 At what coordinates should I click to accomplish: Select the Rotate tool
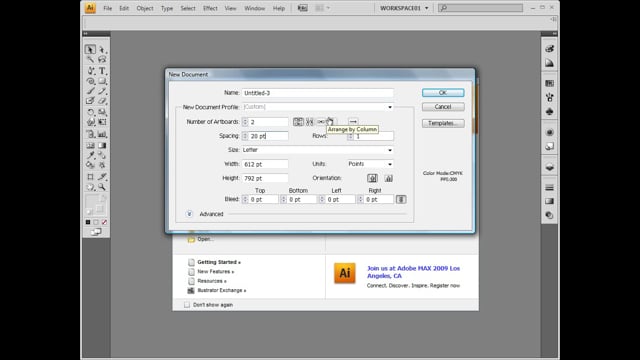coord(90,112)
